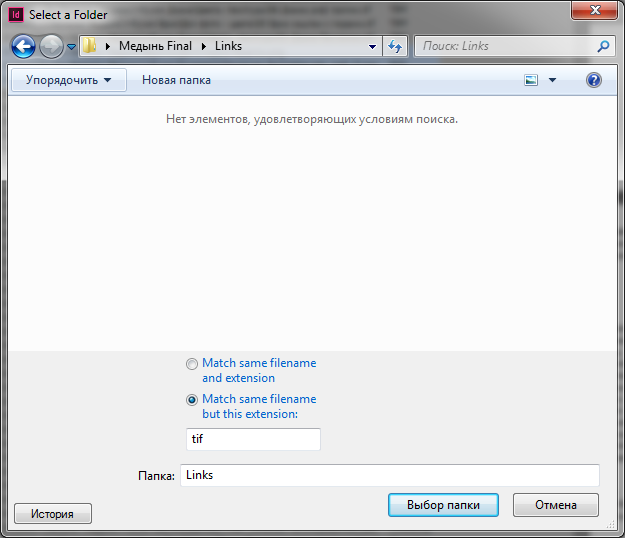Close the Select a Folder dialog
Screen dimensions: 625x538
click(594, 10)
